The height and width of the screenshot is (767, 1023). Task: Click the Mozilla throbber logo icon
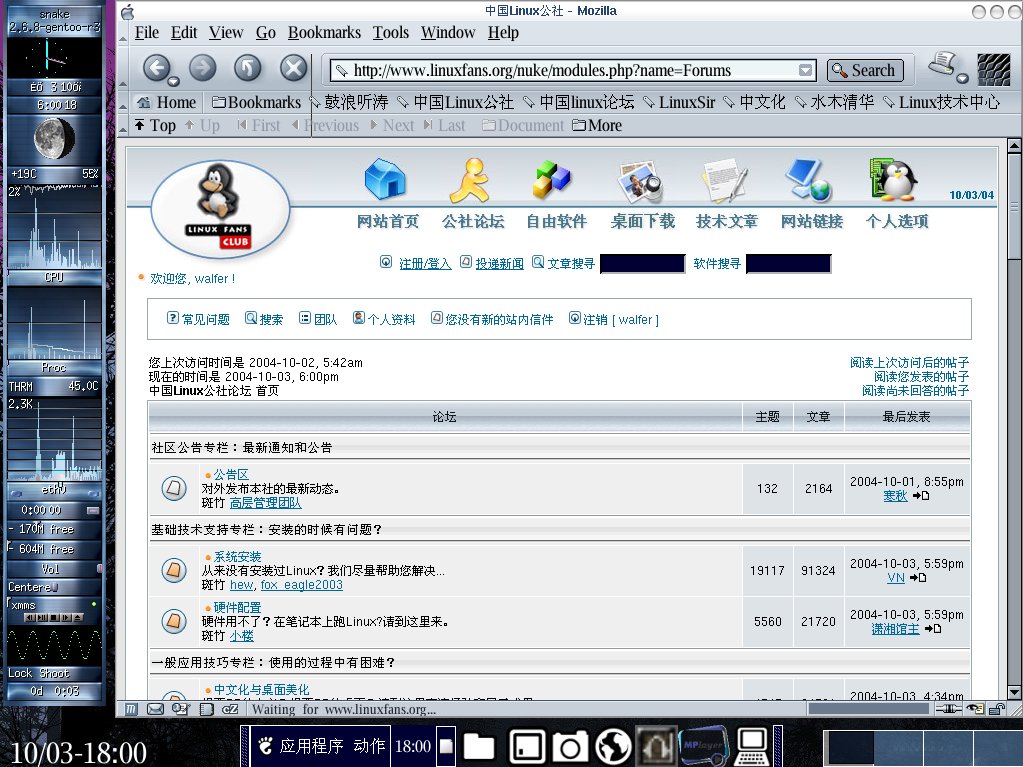[994, 70]
